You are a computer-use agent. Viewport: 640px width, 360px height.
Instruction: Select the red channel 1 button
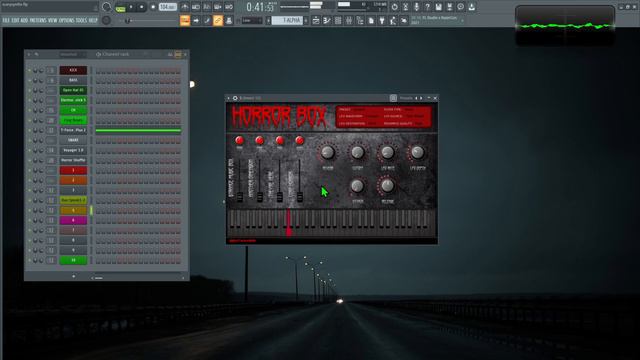point(73,170)
